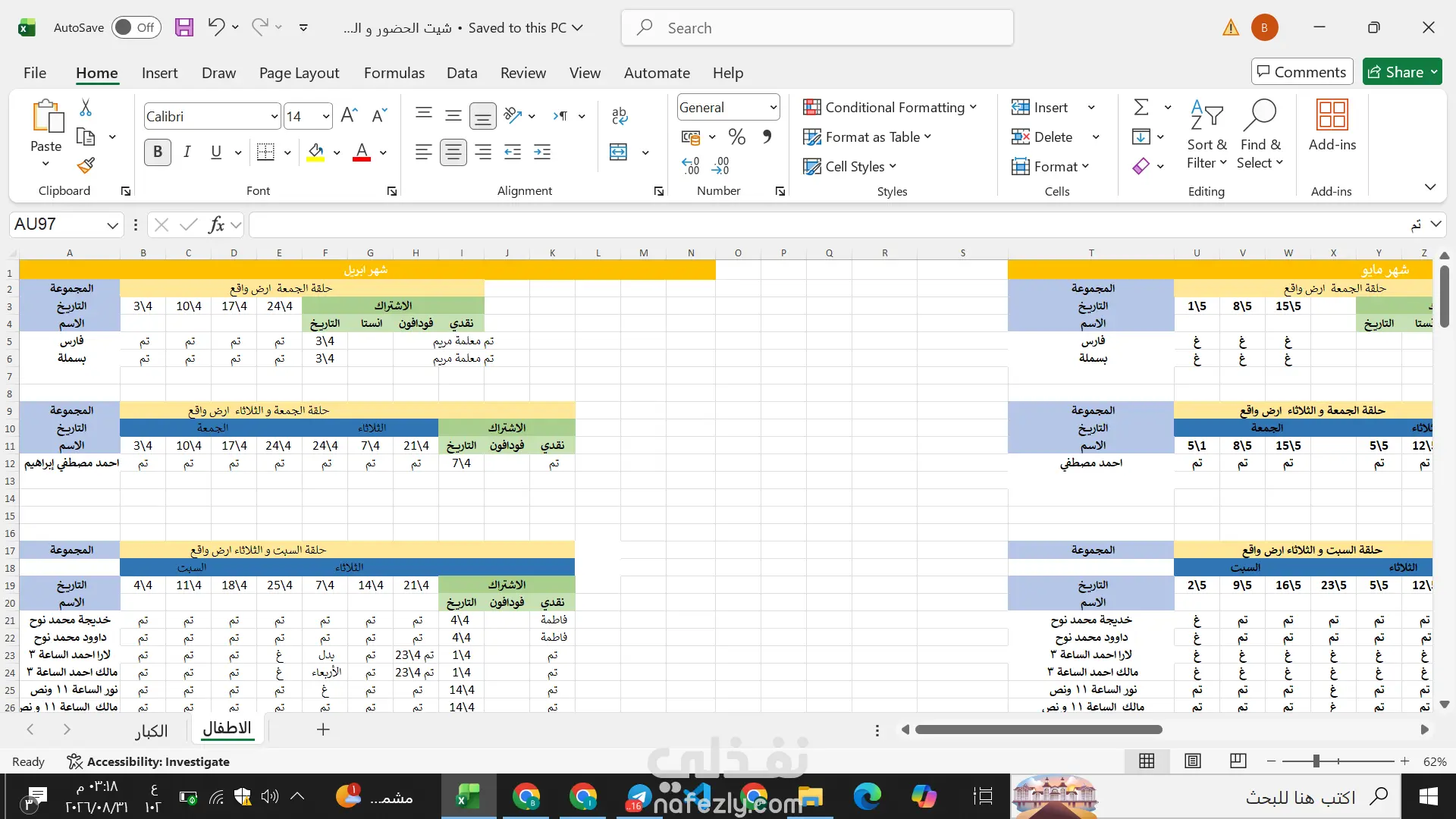The height and width of the screenshot is (819, 1456).
Task: Click the Comments button
Action: click(x=1301, y=71)
